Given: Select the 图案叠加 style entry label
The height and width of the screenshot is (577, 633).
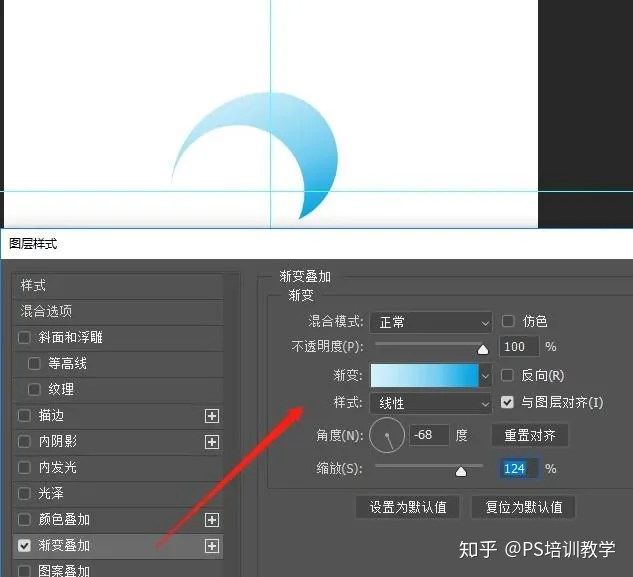Looking at the screenshot, I should pyautogui.click(x=64, y=571).
